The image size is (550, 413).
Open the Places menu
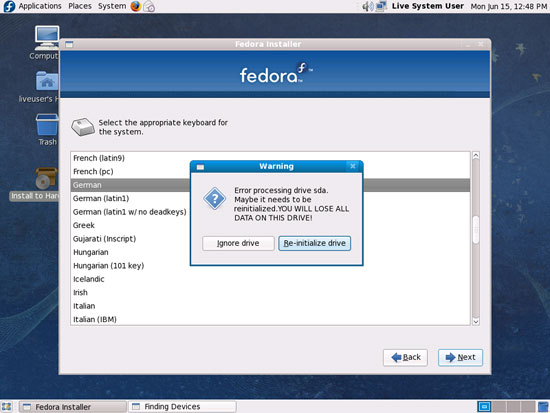tap(80, 6)
